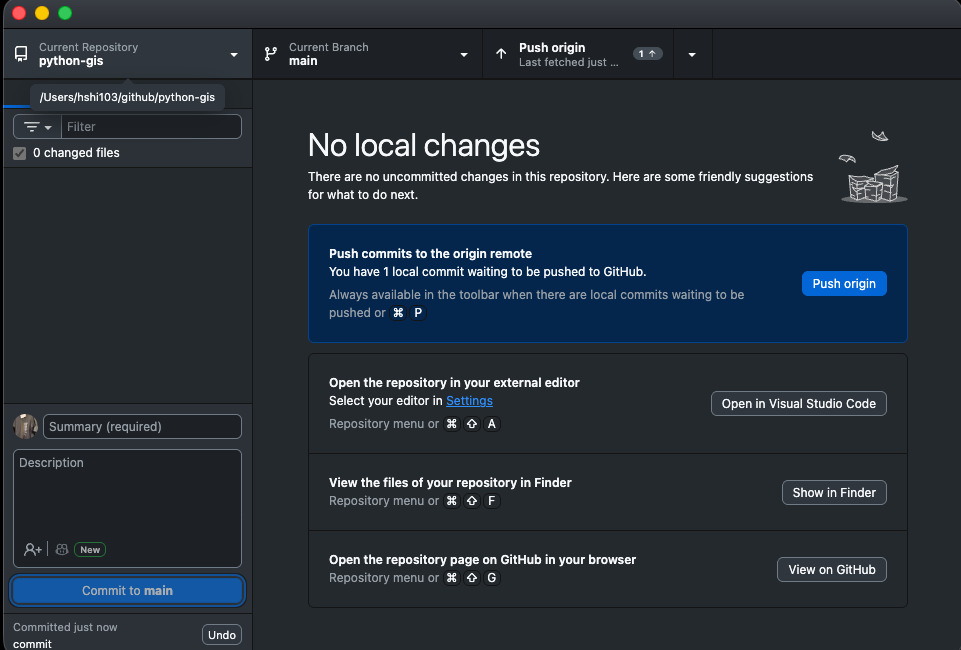Undo the last commit
The width and height of the screenshot is (961, 650).
click(221, 635)
